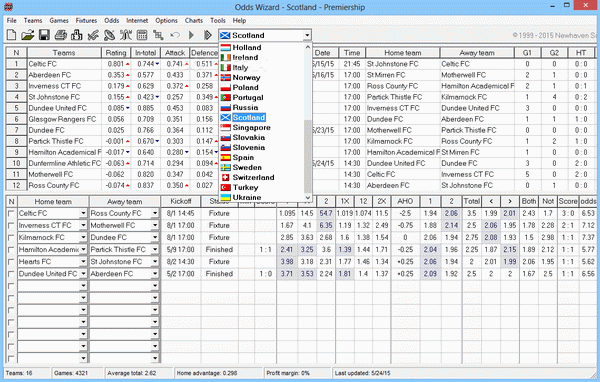600x382 pixels.
Task: Open home team dropdown for Inverness CT FC
Action: tap(83, 225)
